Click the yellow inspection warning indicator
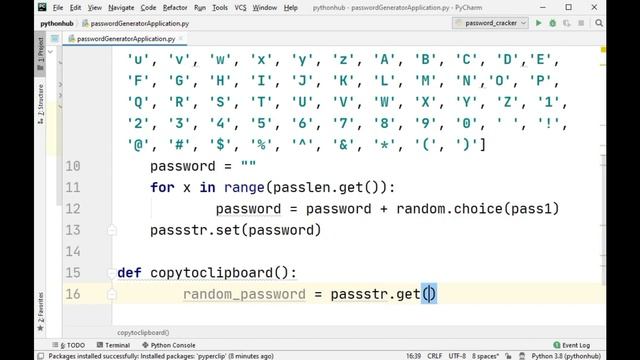Viewport: 640px width, 360px height. [603, 49]
